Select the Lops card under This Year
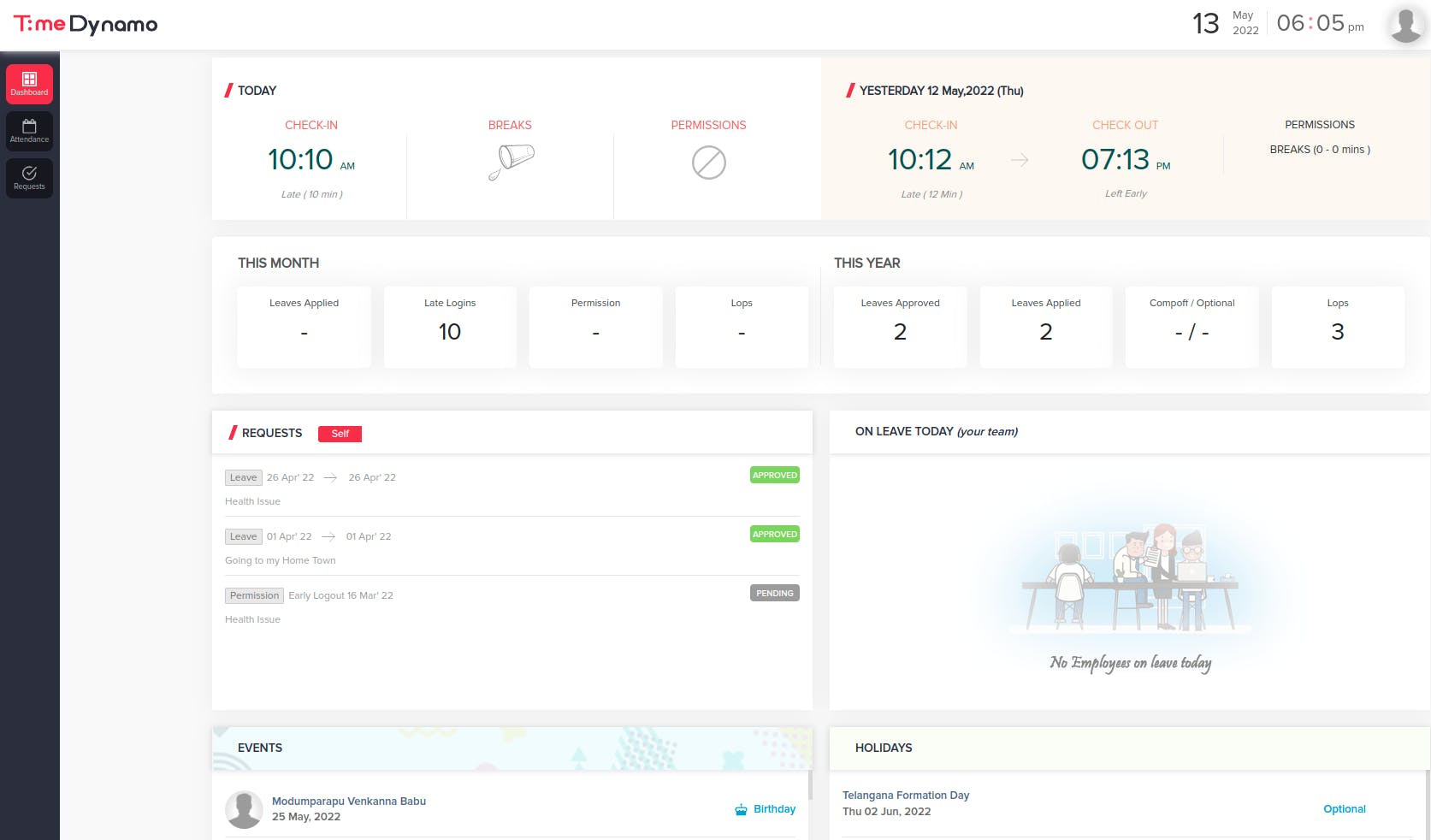This screenshot has height=840, width=1431. (1337, 327)
